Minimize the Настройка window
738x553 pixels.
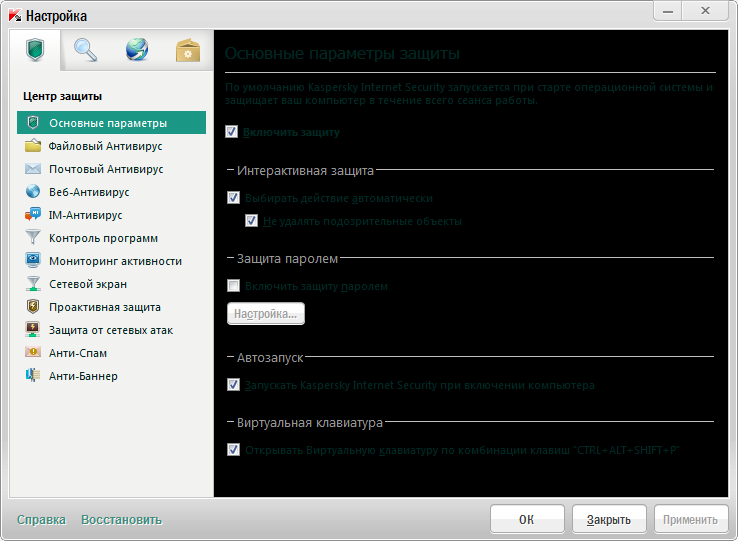click(x=667, y=11)
